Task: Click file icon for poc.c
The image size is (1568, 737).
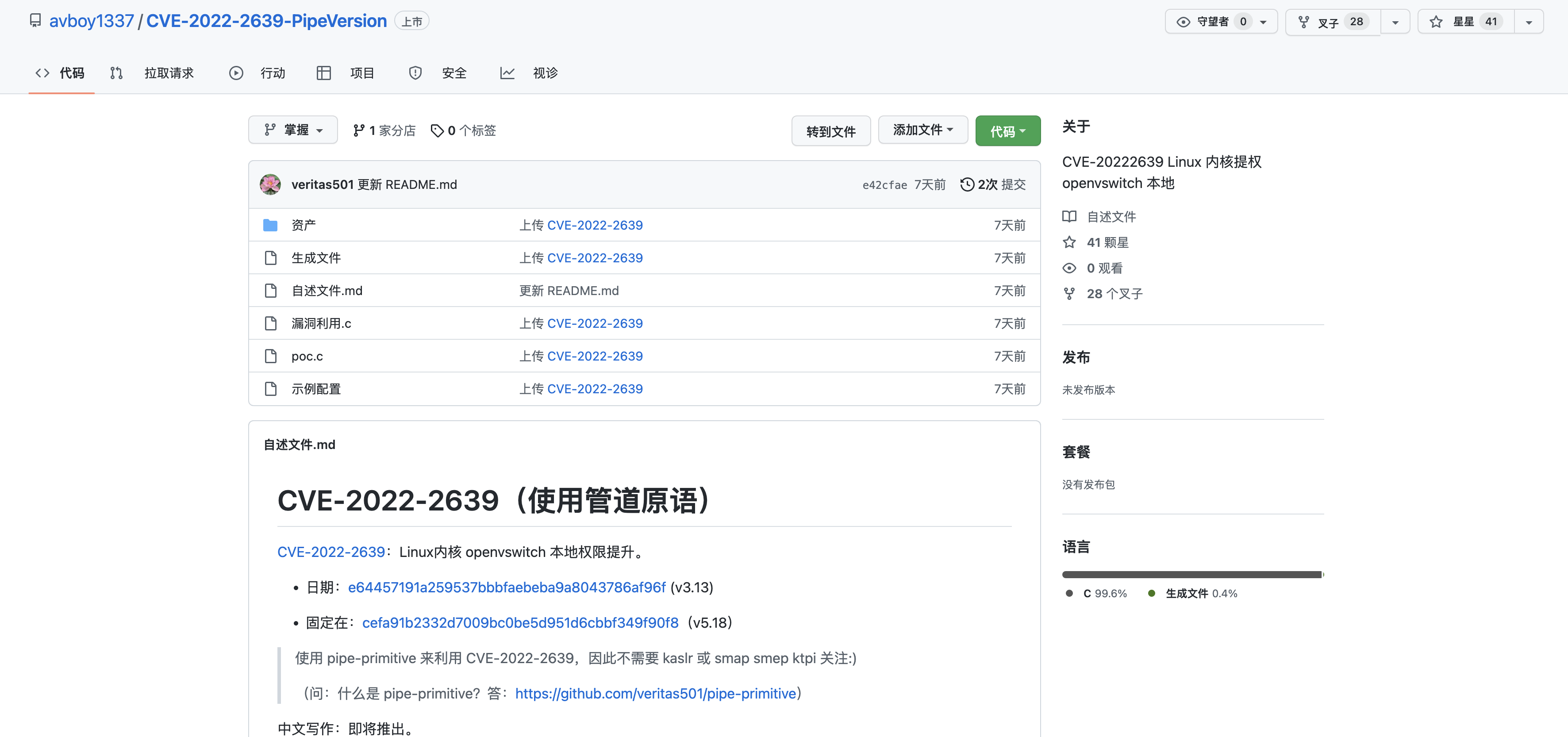Action: (270, 356)
